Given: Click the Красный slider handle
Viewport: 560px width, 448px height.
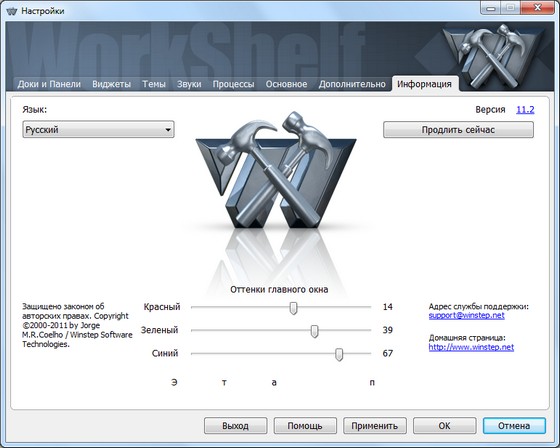Looking at the screenshot, I should pos(293,307).
